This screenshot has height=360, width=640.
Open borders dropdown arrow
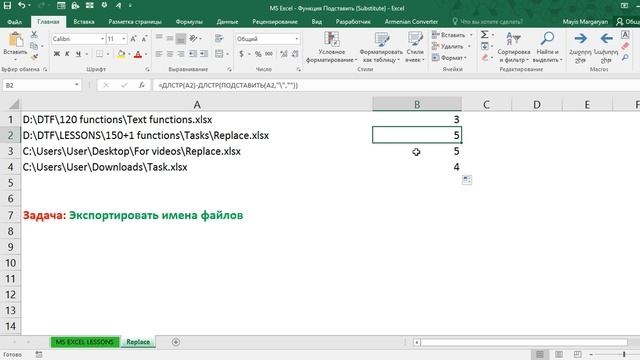pyautogui.click(x=108, y=54)
